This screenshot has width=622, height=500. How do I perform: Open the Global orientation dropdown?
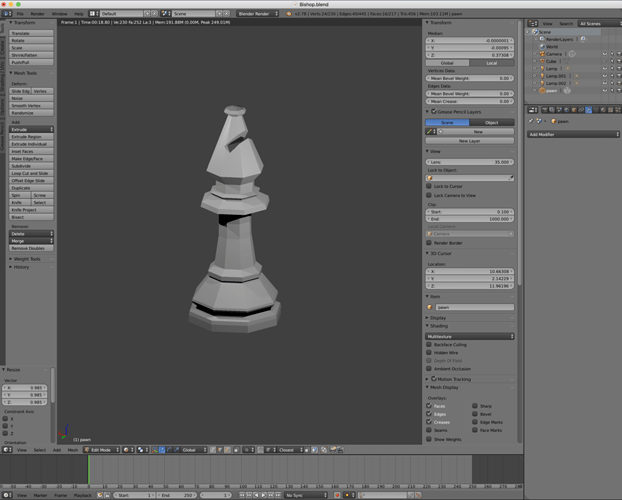point(194,450)
